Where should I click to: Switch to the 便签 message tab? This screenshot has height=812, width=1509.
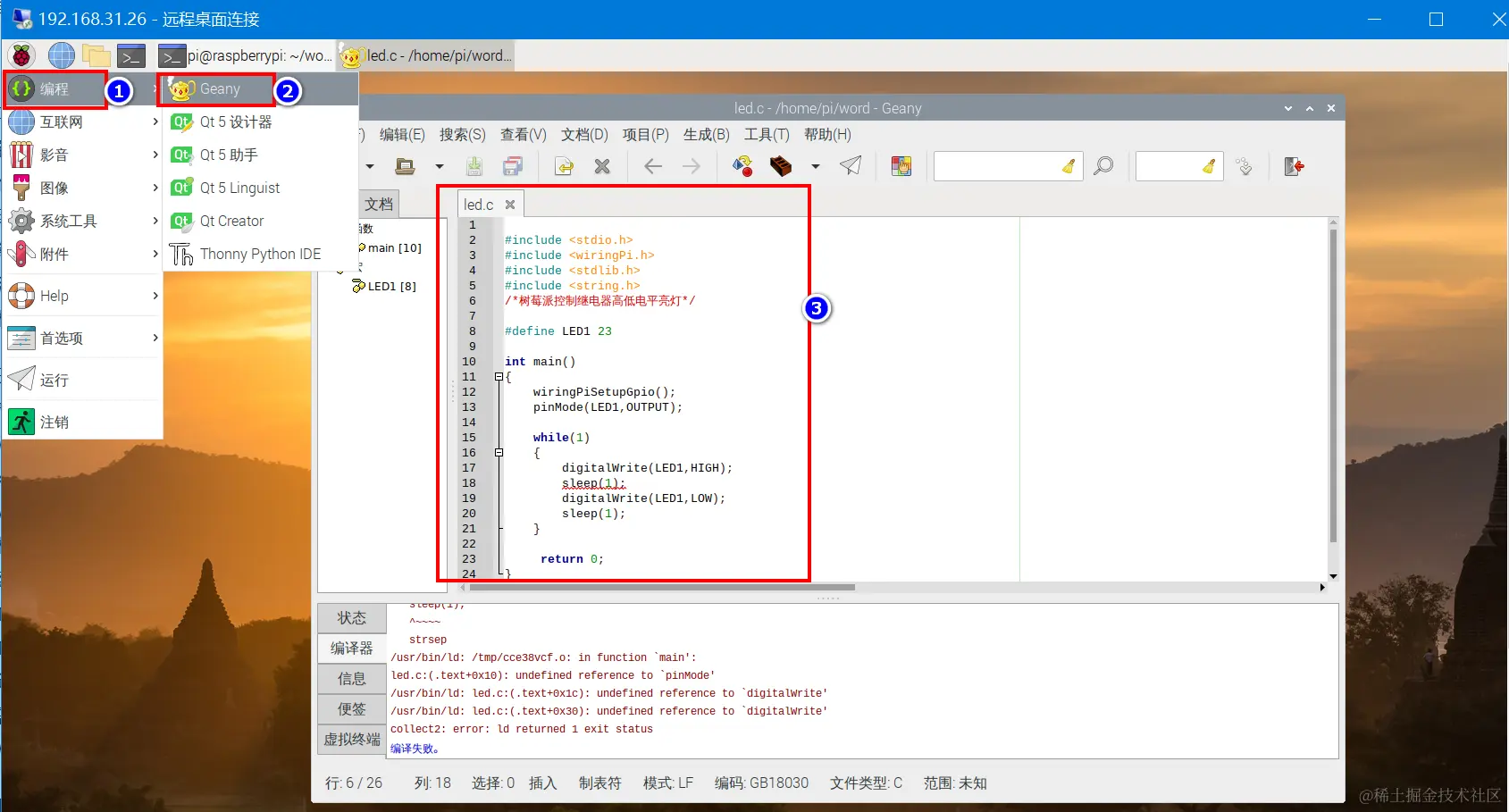(x=352, y=709)
